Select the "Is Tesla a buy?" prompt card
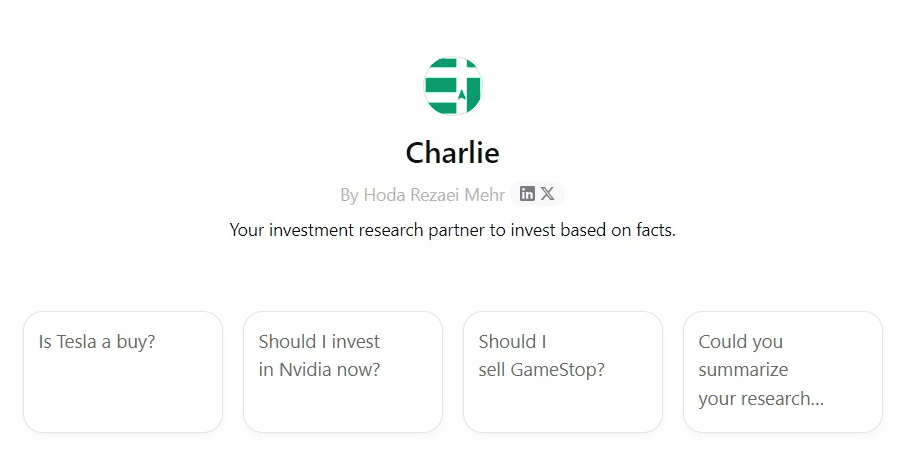Screen dimensions: 912x472 pyautogui.click(x=123, y=372)
